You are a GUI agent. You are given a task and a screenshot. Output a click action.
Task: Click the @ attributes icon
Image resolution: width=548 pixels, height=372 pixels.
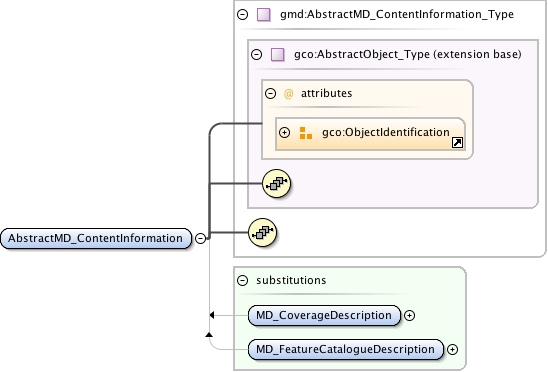(288, 94)
